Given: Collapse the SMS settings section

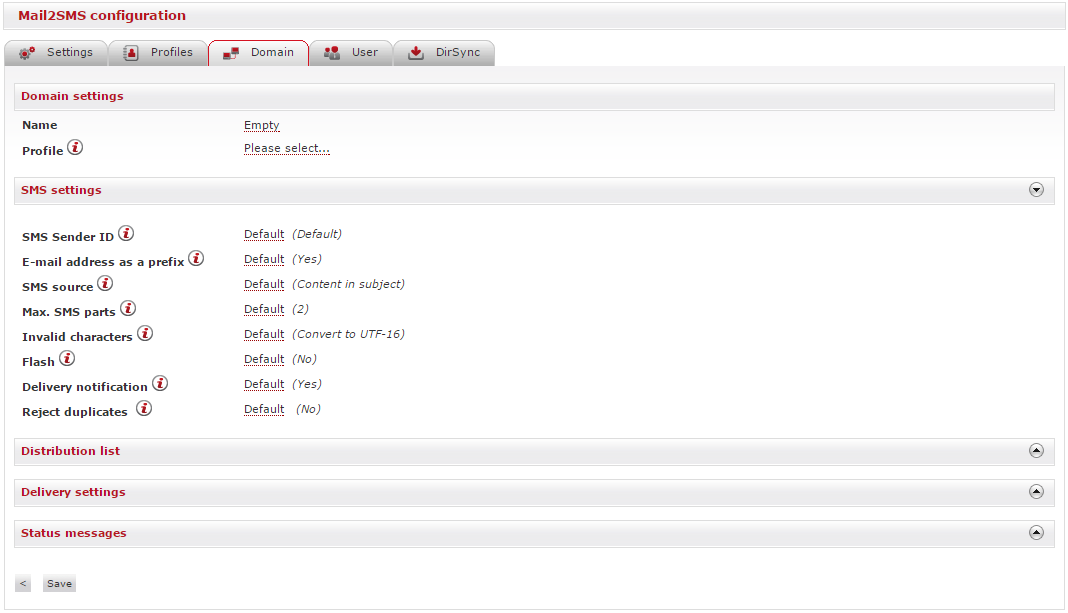Looking at the screenshot, I should pyautogui.click(x=1036, y=190).
